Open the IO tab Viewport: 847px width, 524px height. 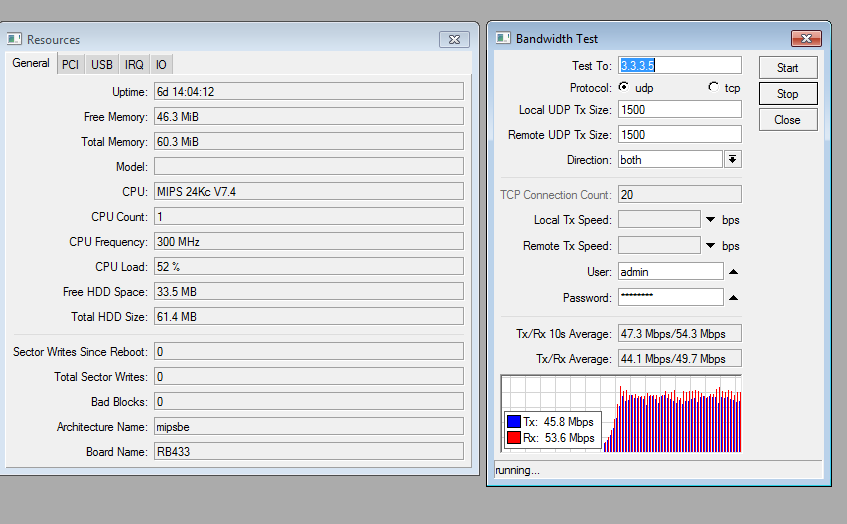(x=161, y=64)
